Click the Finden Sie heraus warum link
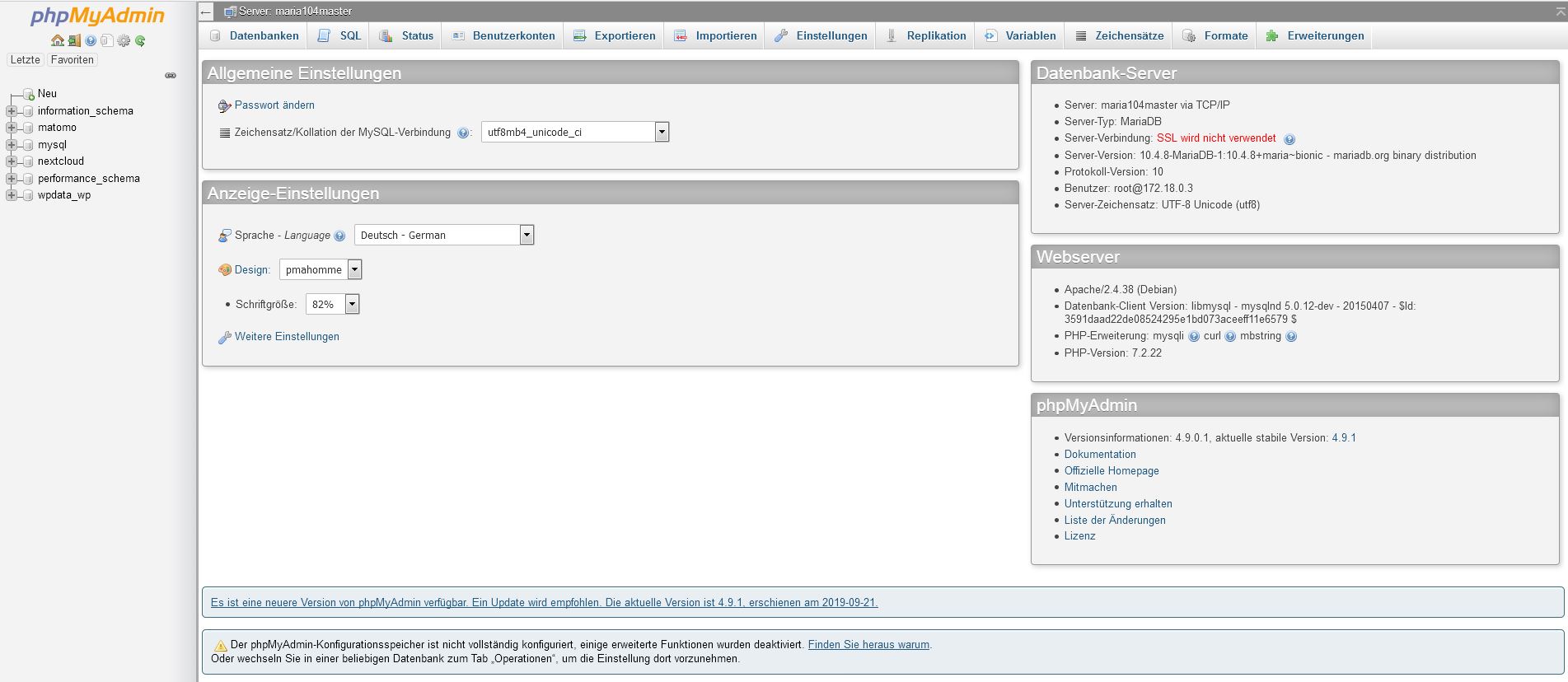 tap(868, 645)
